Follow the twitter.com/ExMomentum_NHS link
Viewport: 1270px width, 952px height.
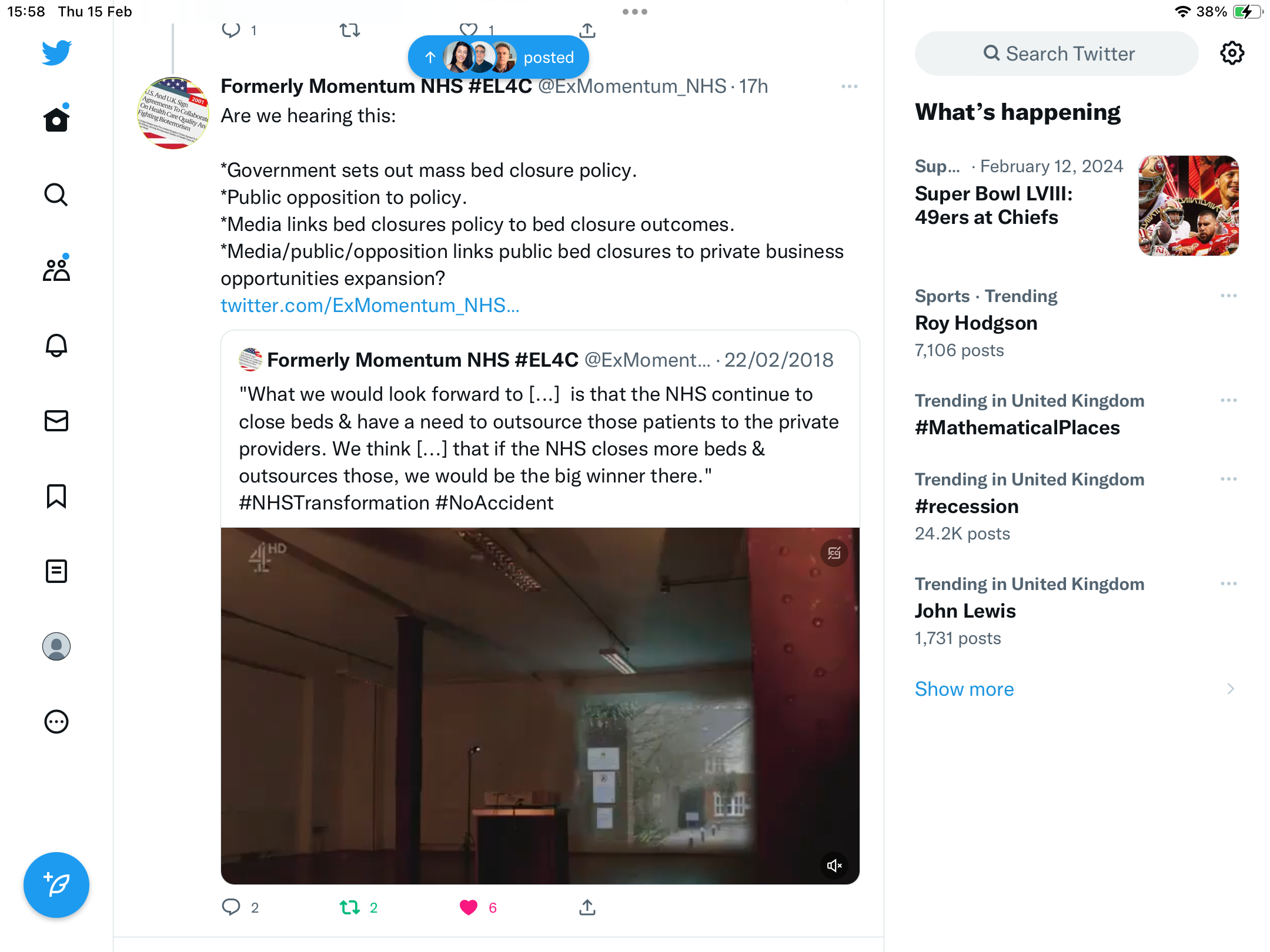click(x=370, y=306)
